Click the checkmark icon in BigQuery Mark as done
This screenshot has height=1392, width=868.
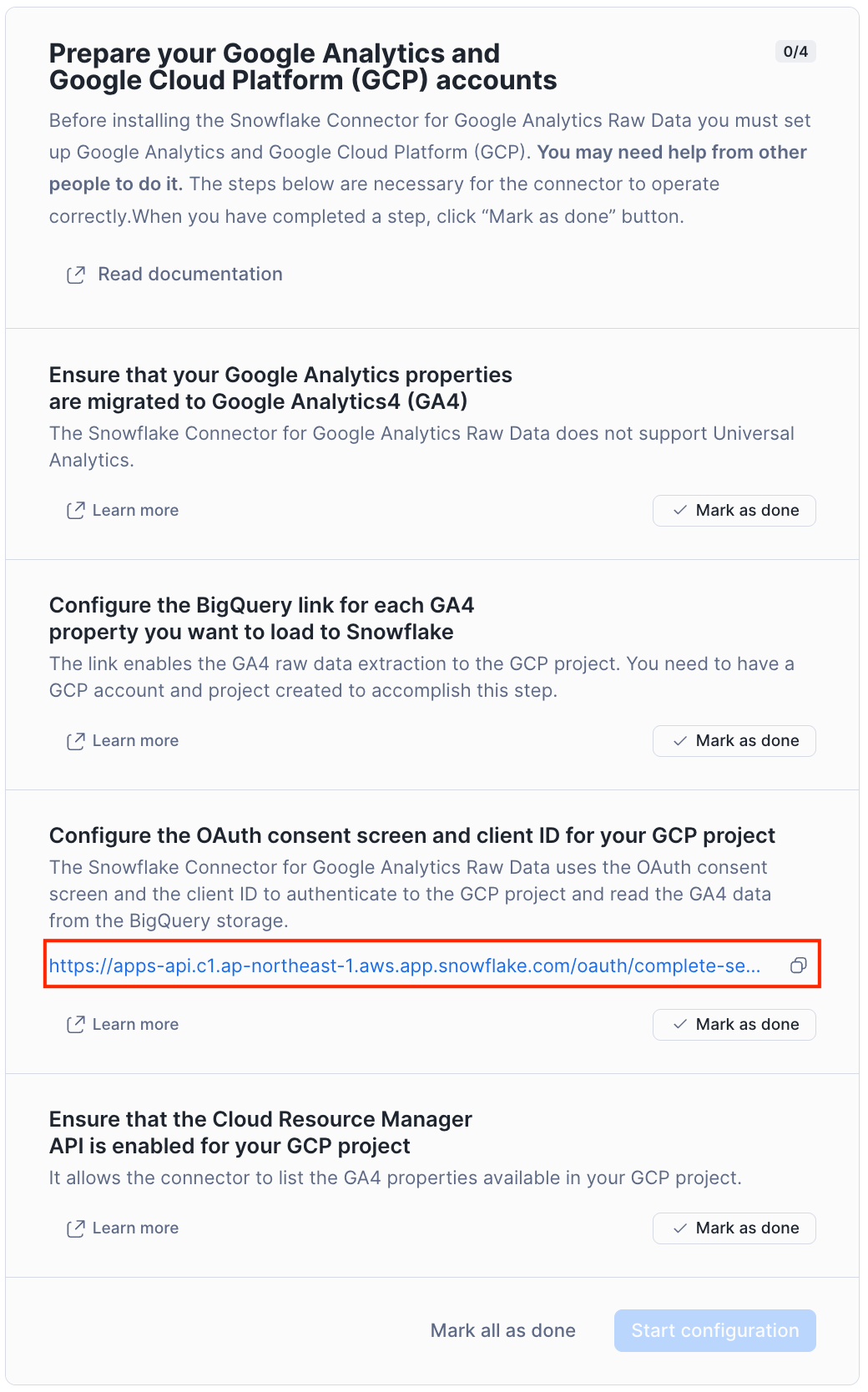click(680, 741)
